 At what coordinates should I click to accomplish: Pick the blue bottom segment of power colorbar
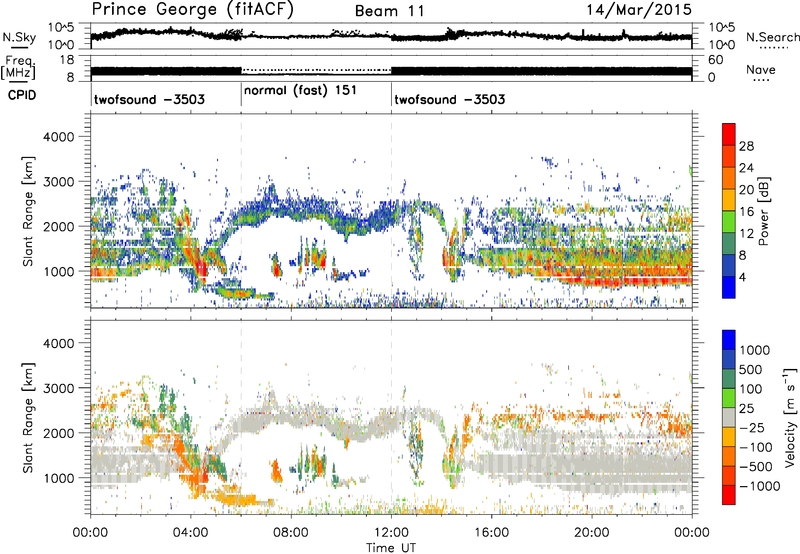[729, 287]
